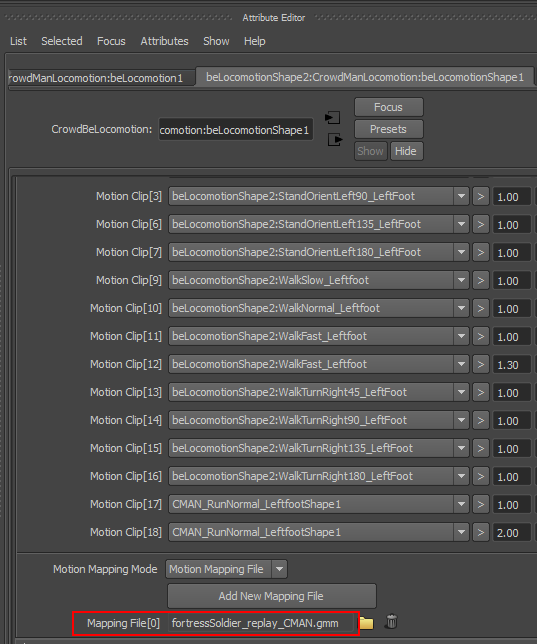The height and width of the screenshot is (644, 537).
Task: Click the Add New Mapping File button
Action: (272, 596)
